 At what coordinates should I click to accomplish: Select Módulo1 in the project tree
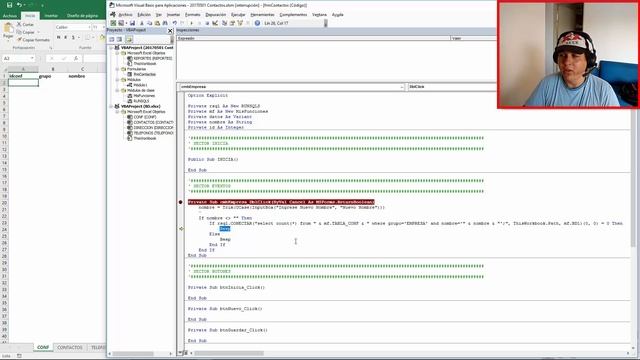140,85
